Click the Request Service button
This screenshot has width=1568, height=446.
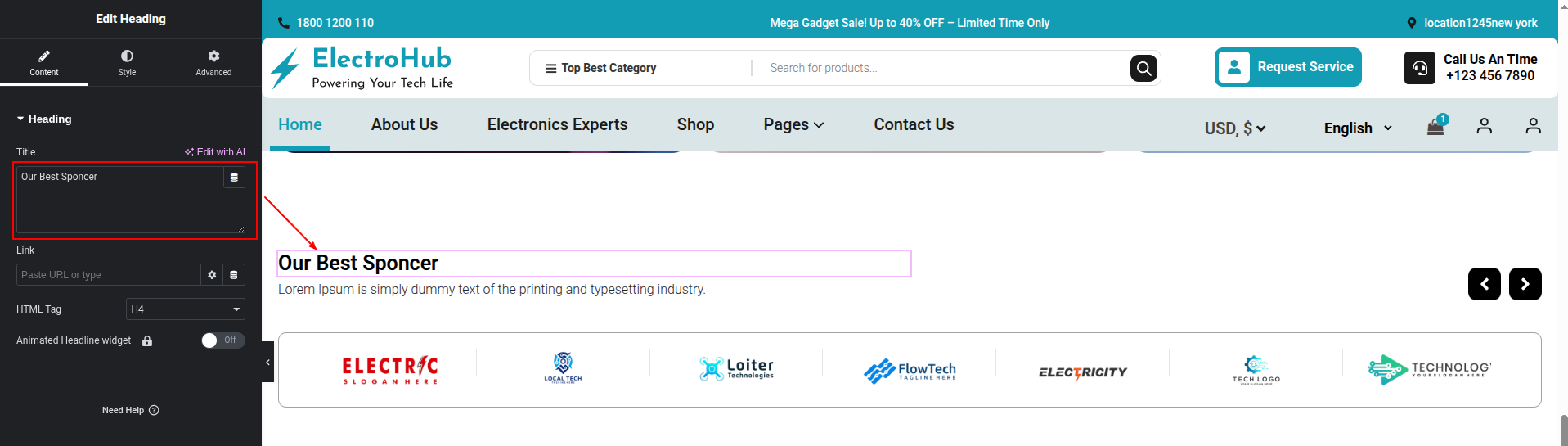tap(1287, 67)
